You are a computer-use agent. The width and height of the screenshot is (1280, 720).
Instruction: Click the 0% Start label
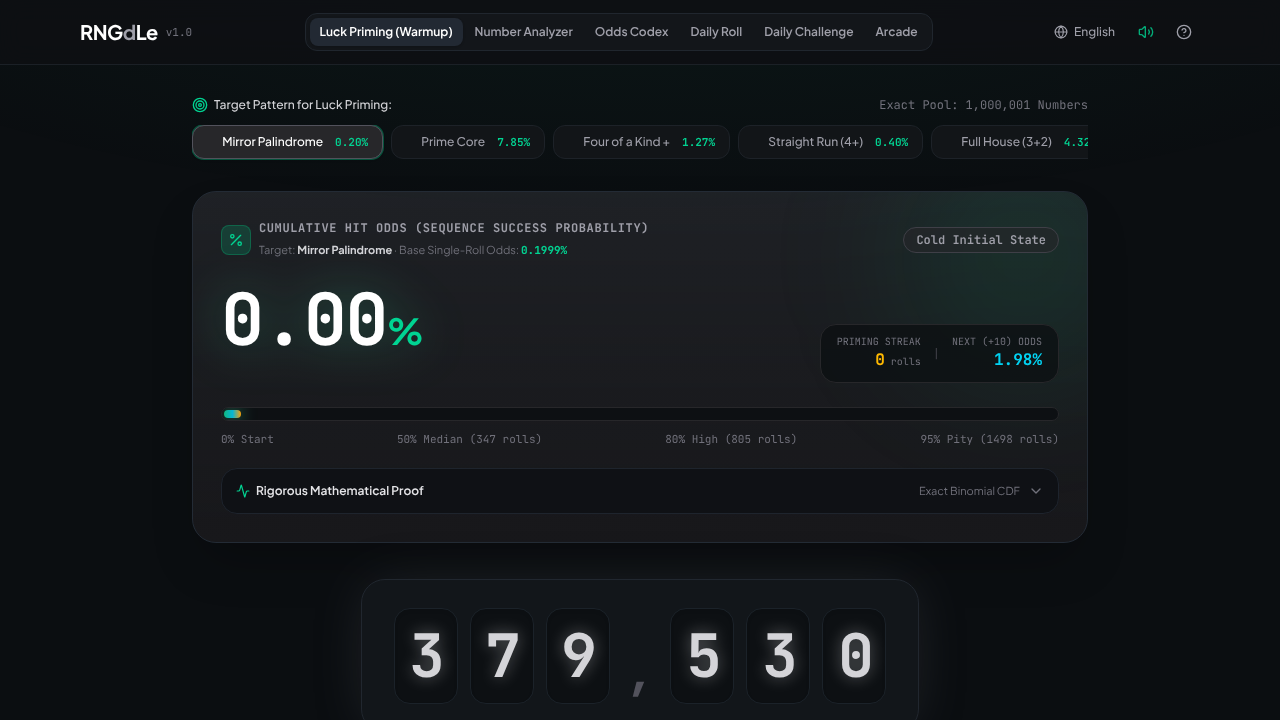click(247, 439)
